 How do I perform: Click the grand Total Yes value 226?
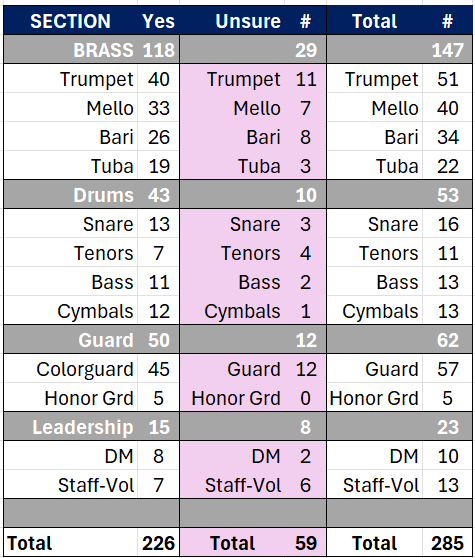click(x=158, y=543)
